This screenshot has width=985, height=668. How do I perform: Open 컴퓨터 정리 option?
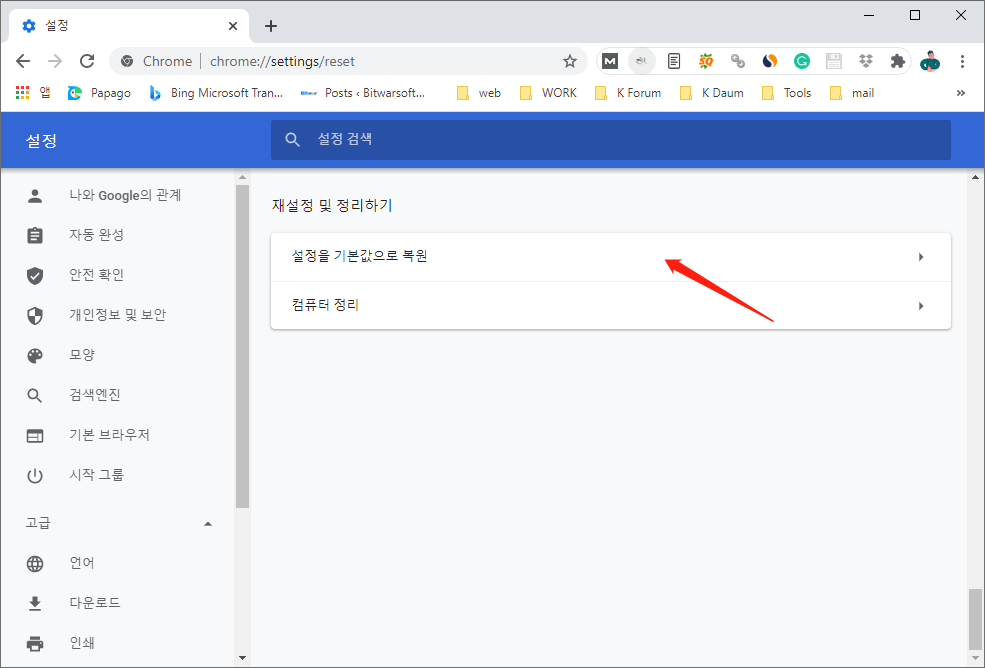click(611, 305)
